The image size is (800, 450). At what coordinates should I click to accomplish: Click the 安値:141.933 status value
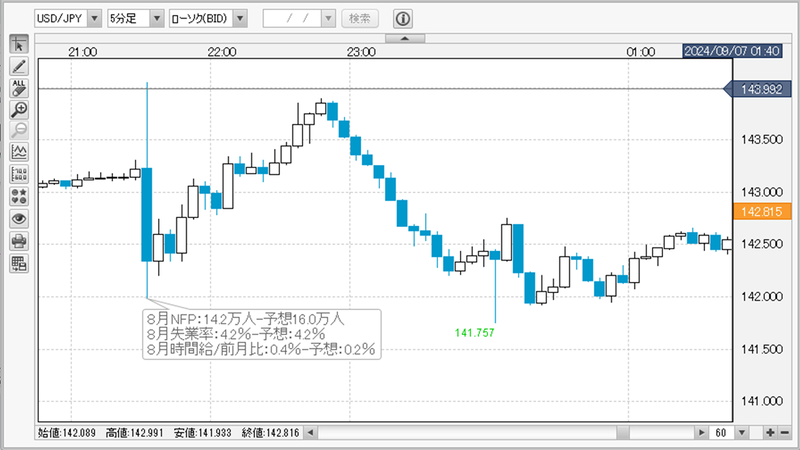pyautogui.click(x=203, y=433)
